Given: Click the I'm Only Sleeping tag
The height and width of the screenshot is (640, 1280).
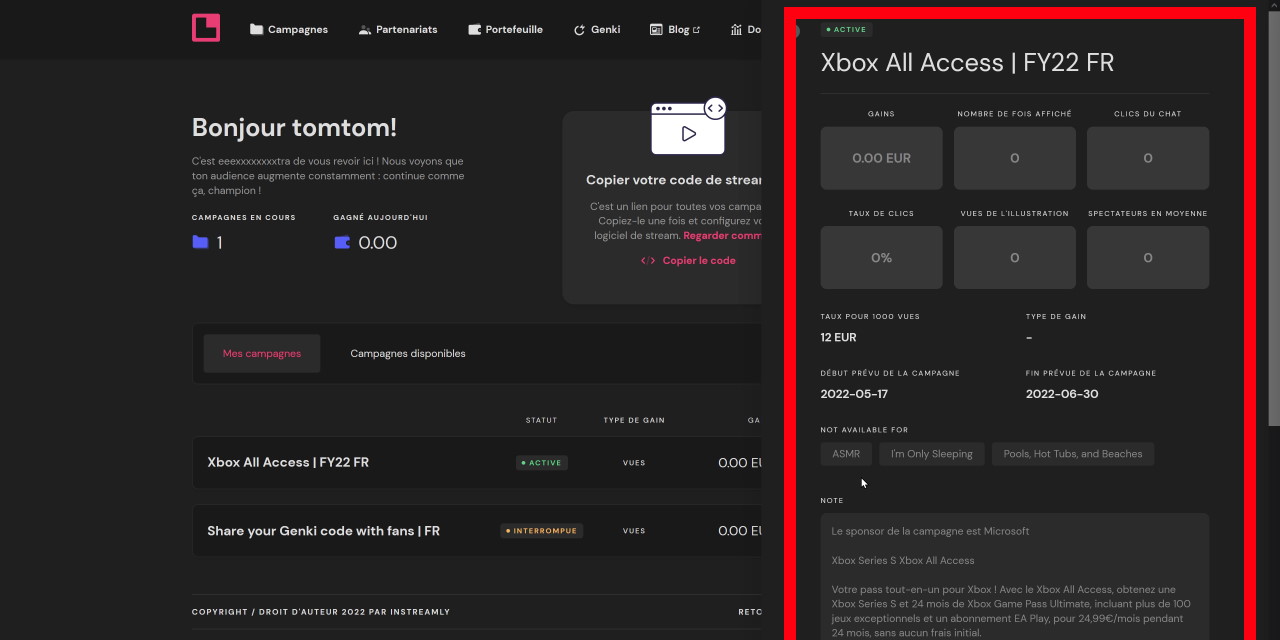Looking at the screenshot, I should tap(931, 454).
